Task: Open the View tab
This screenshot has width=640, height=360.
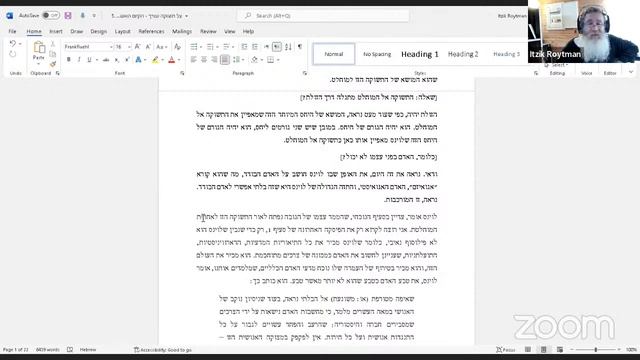Action: [230, 31]
